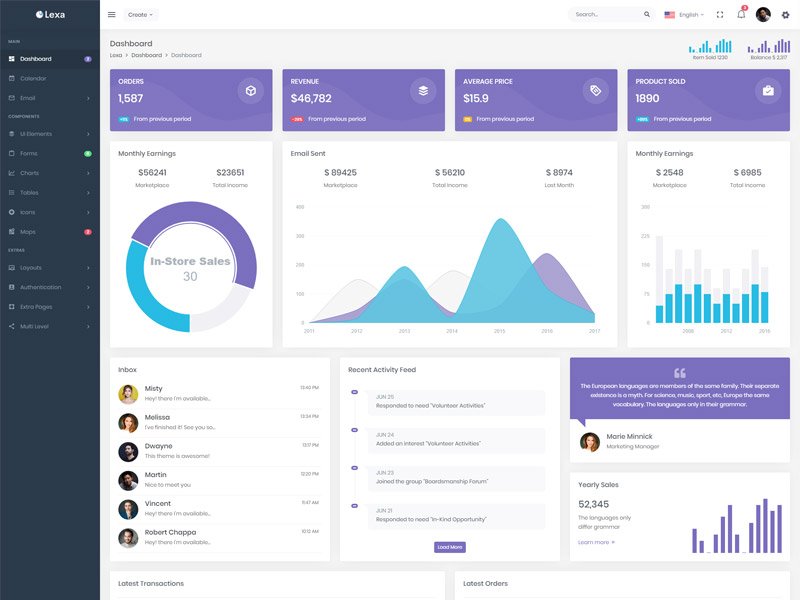Click the Orders card box icon
Image resolution: width=800 pixels, height=600 pixels.
251,91
